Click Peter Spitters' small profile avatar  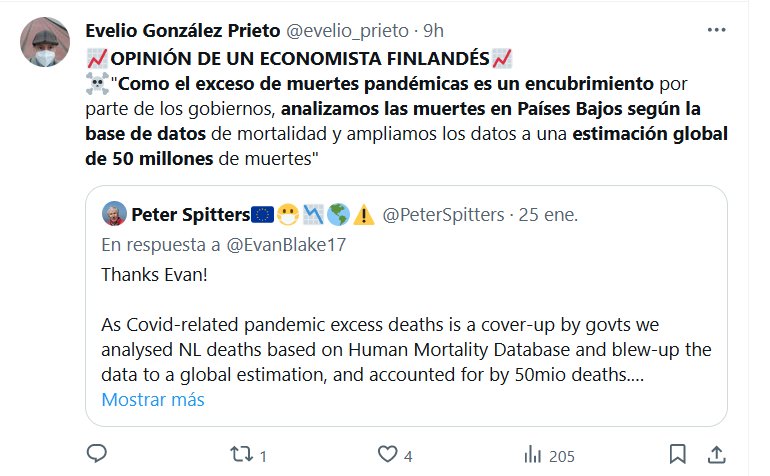click(115, 213)
